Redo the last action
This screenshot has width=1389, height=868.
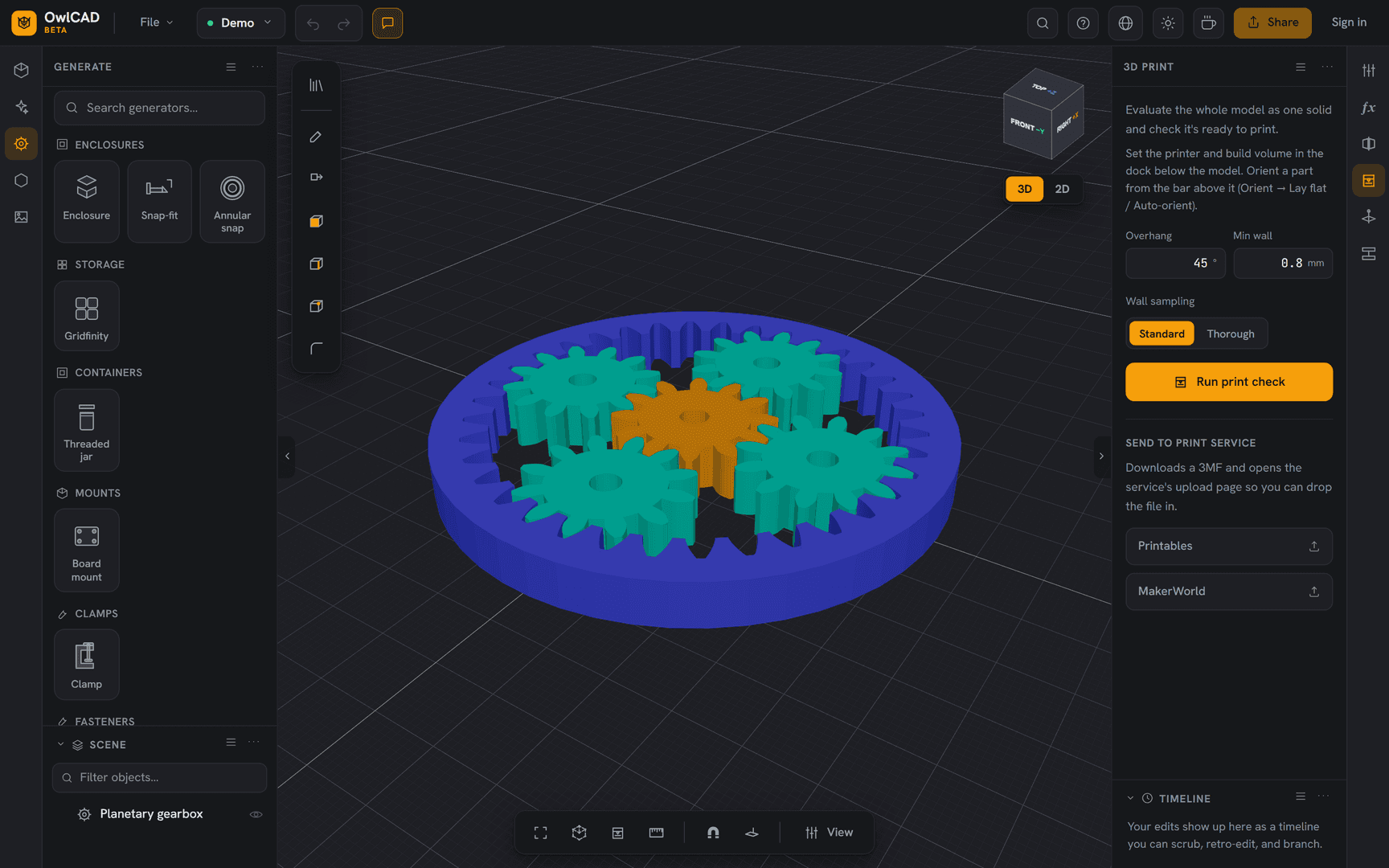coord(344,23)
